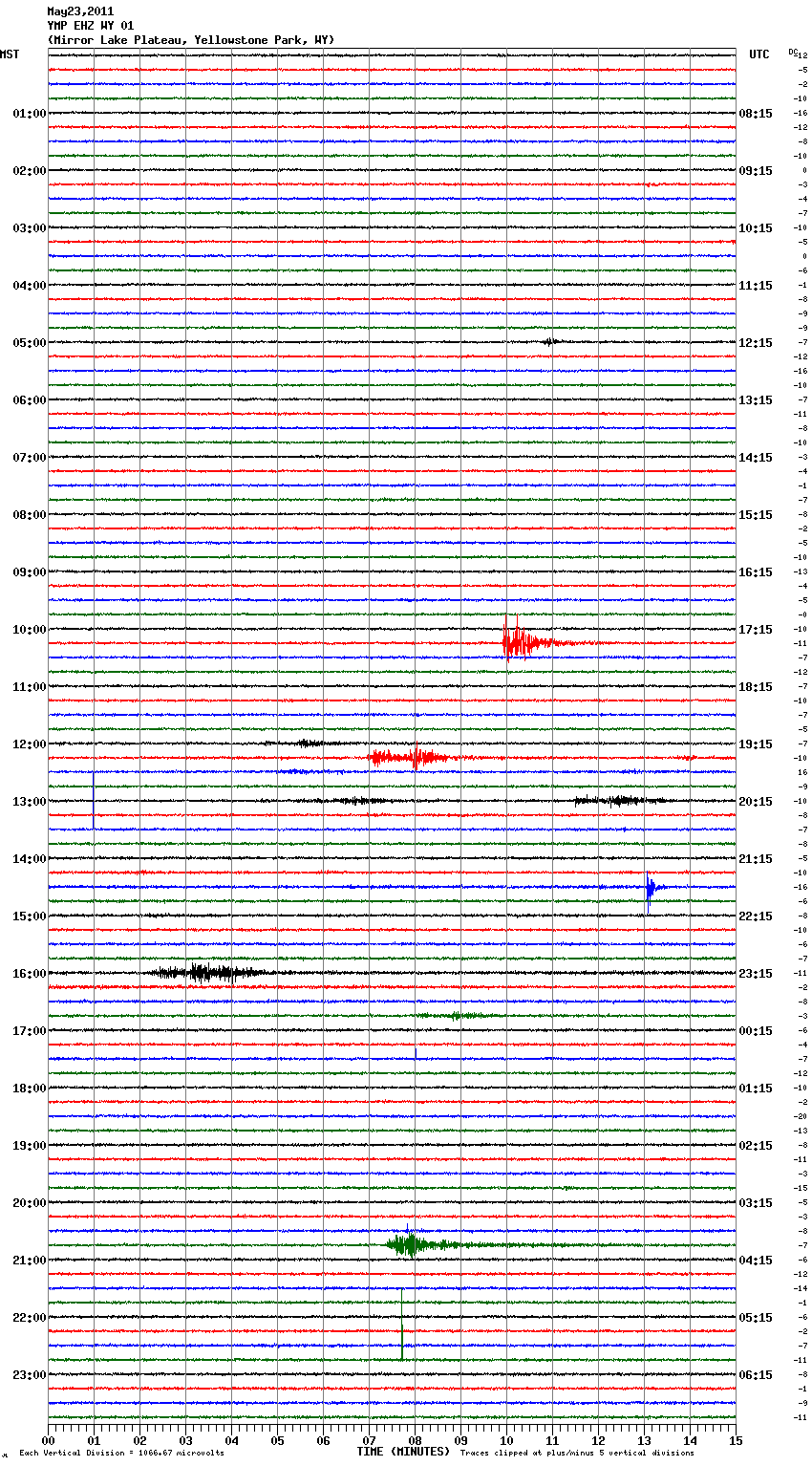Image resolution: width=812 pixels, height=1466 pixels.
Task: Select the tall green vertical spike near 22:00
Action: pyautogui.click(x=402, y=1324)
